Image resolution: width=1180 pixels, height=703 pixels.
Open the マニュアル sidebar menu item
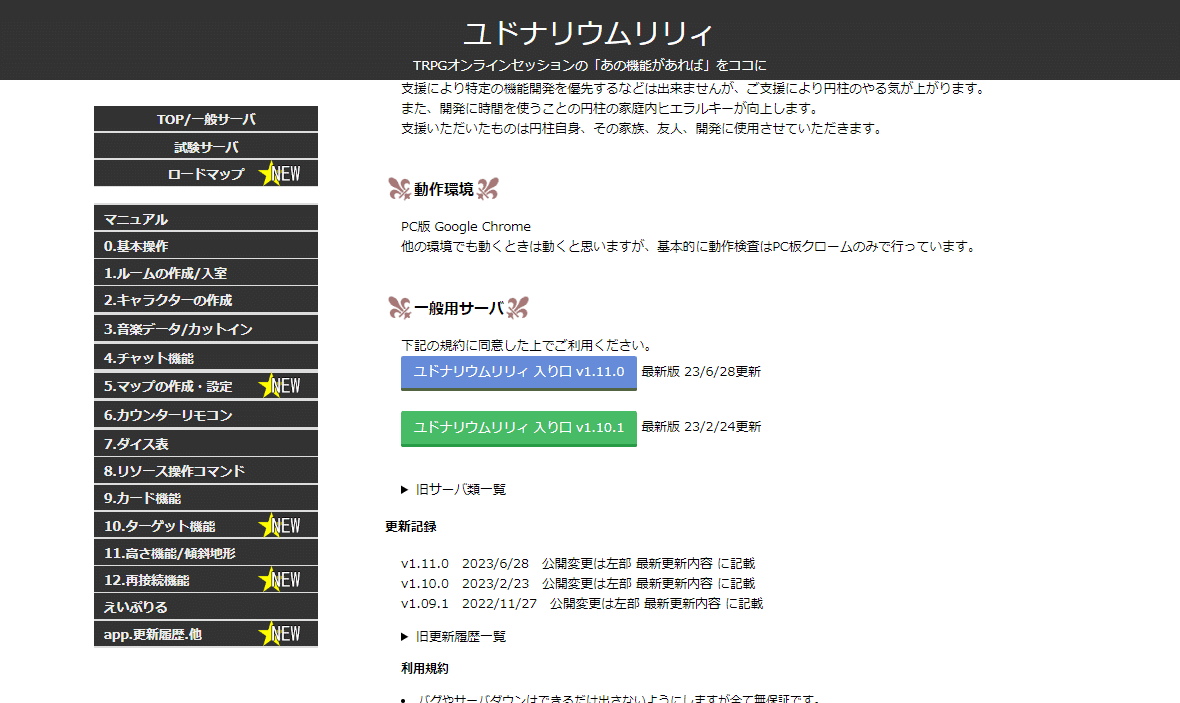point(205,217)
